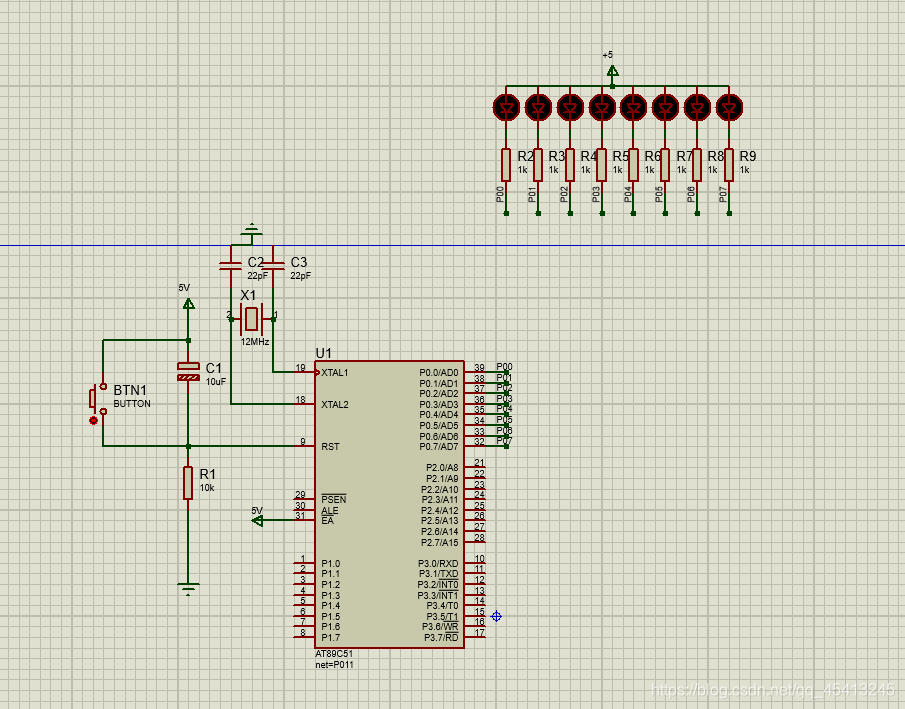905x709 pixels.
Task: Click the P04 net label under R6
Action: coord(627,194)
